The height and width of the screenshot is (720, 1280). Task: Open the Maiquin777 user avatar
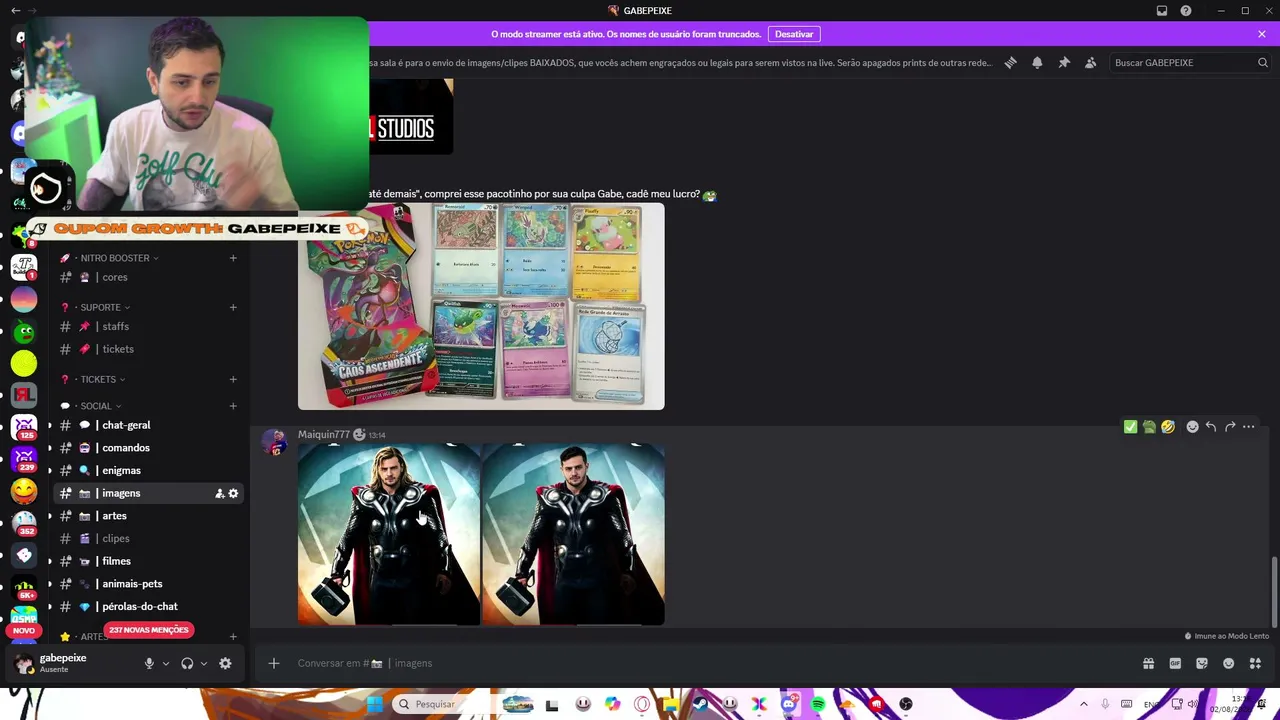(x=273, y=444)
